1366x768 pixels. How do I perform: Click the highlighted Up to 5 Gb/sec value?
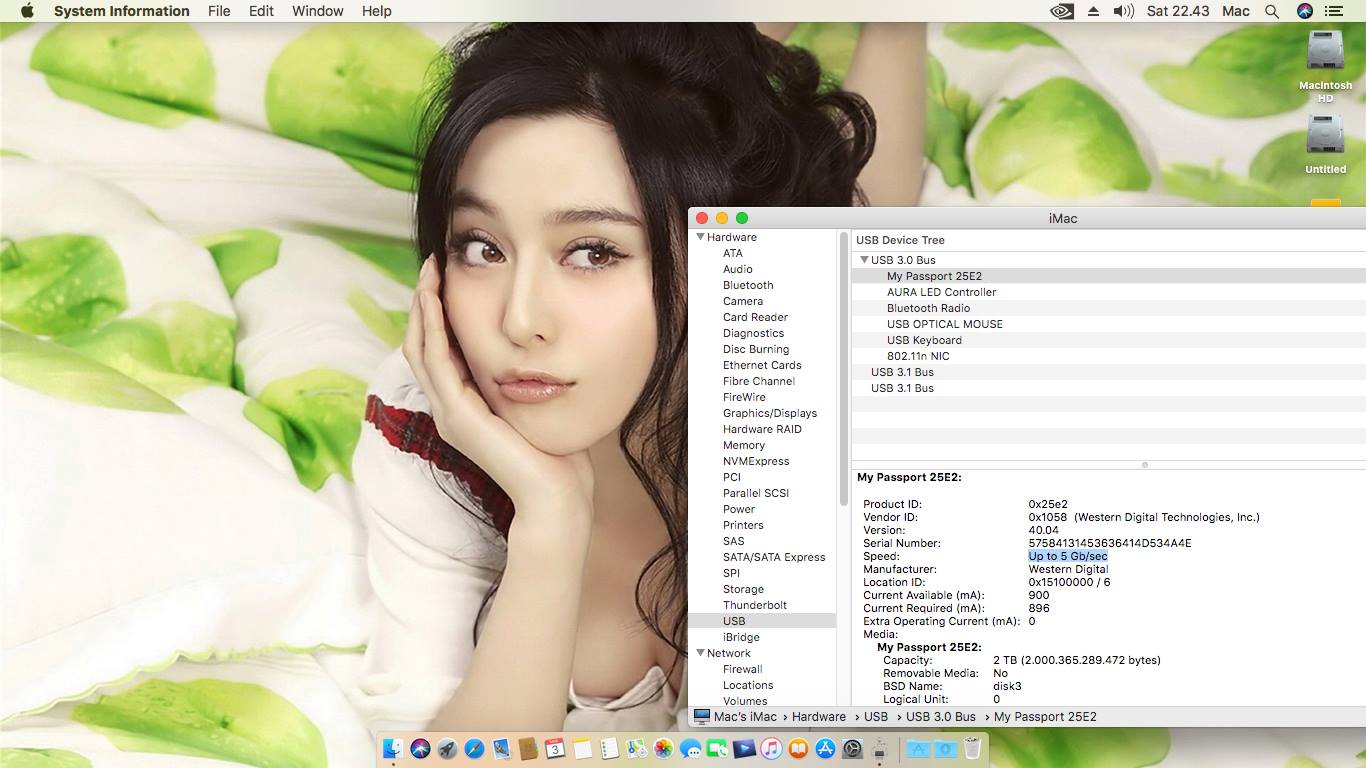(x=1068, y=556)
